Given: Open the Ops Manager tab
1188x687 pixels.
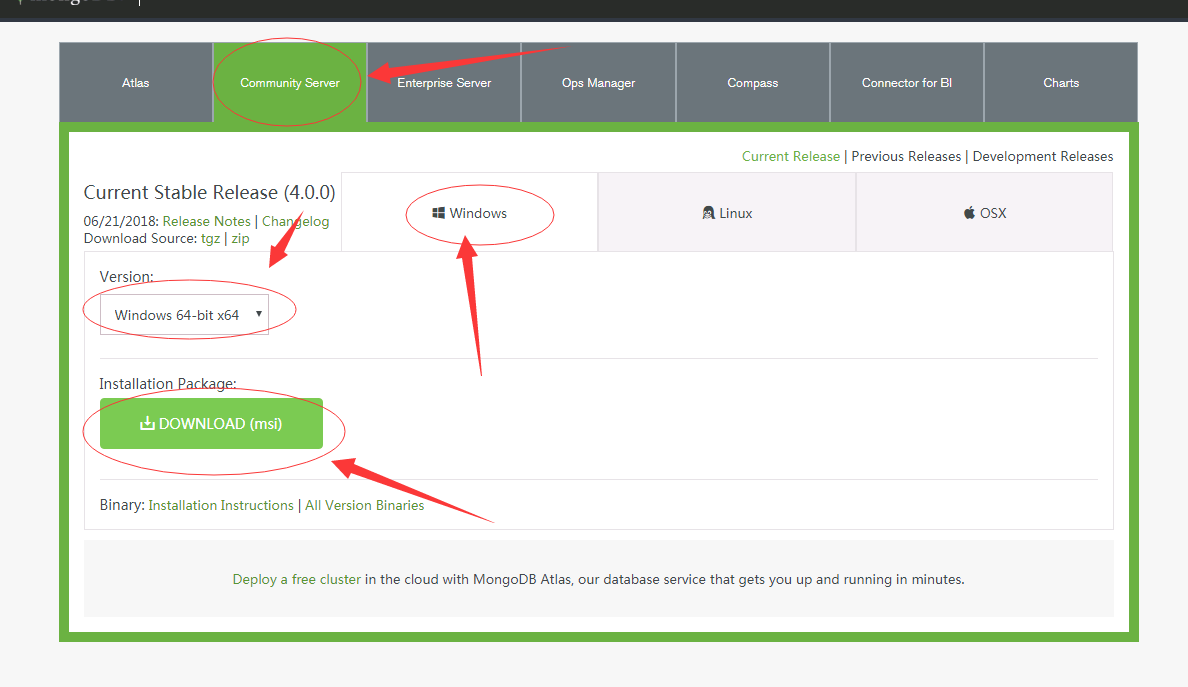Looking at the screenshot, I should [x=599, y=83].
